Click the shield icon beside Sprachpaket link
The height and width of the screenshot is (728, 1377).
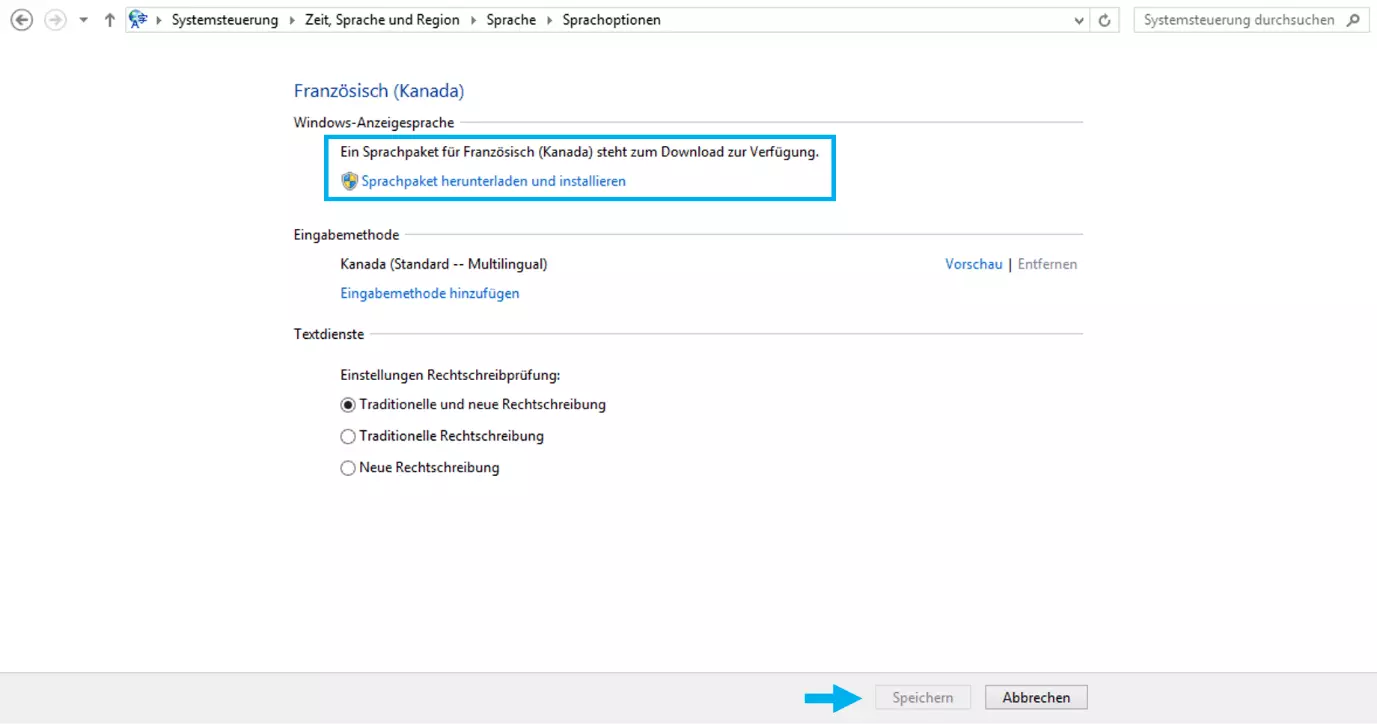[x=349, y=181]
